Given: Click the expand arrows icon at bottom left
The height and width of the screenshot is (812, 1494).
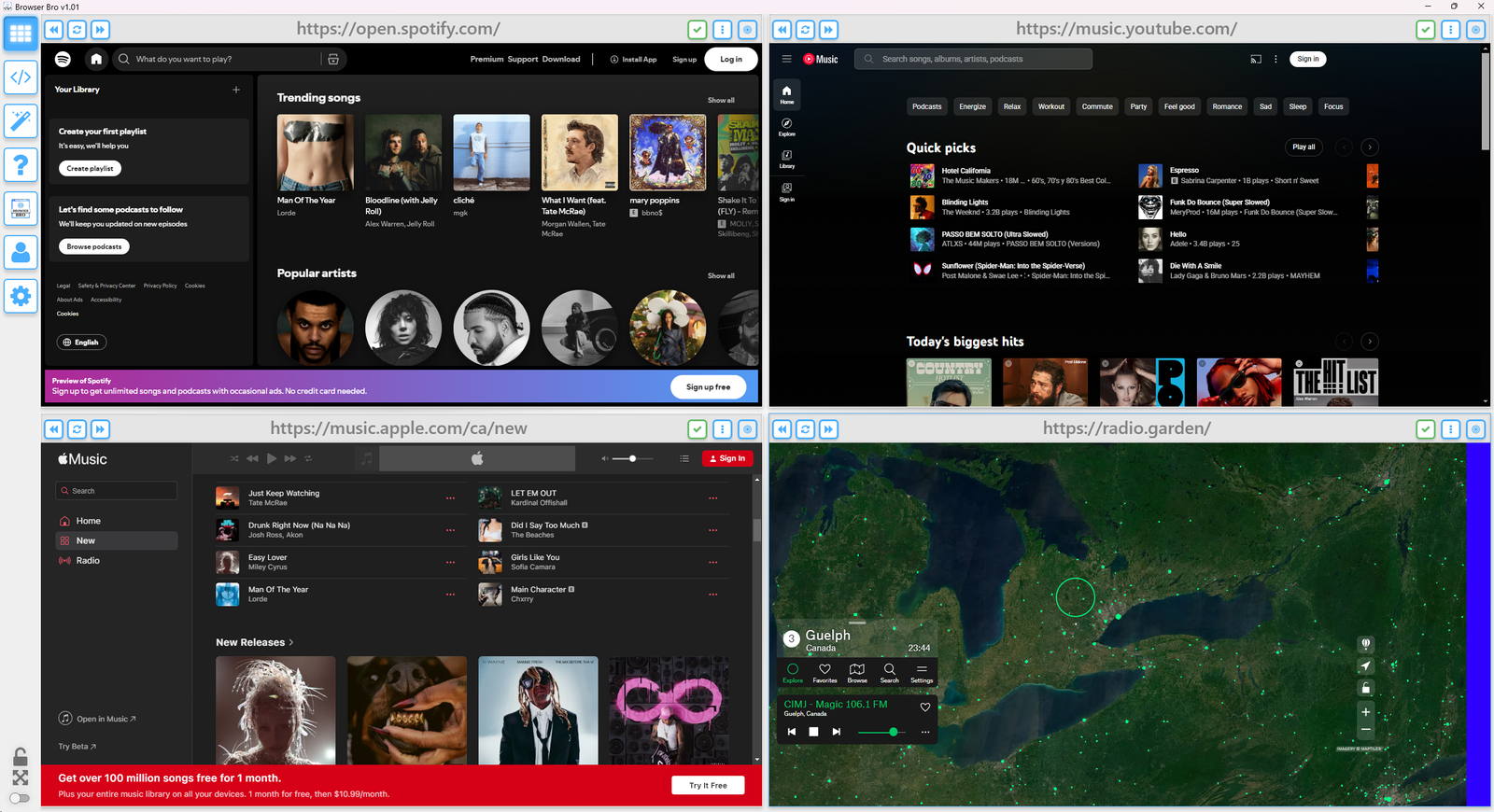Looking at the screenshot, I should tap(20, 777).
